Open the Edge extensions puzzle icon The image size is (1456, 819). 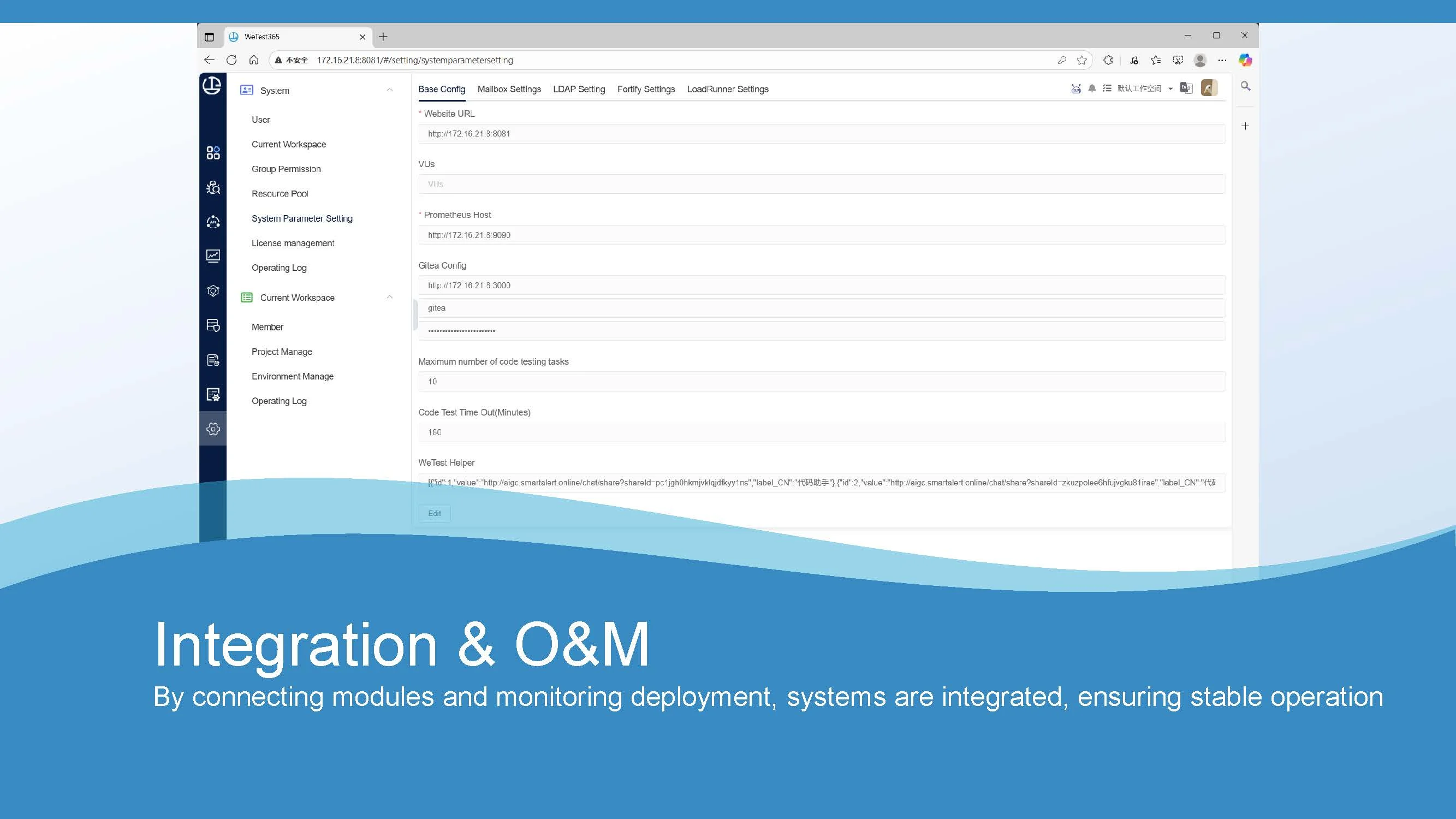(x=1108, y=60)
